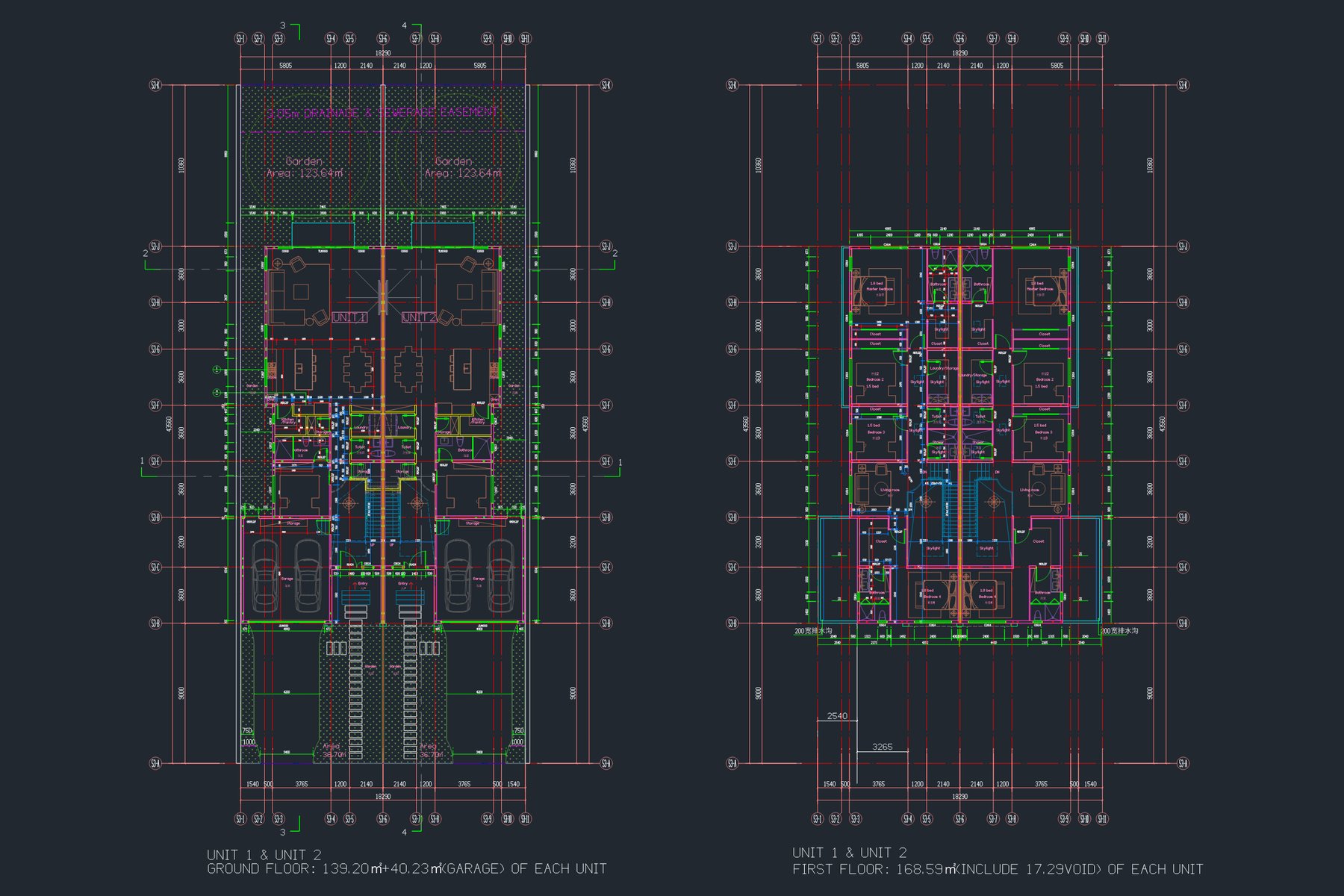The height and width of the screenshot is (896, 1344).
Task: Click the "GROUND FLOOR: 139.20" caption line
Action: click(x=407, y=869)
